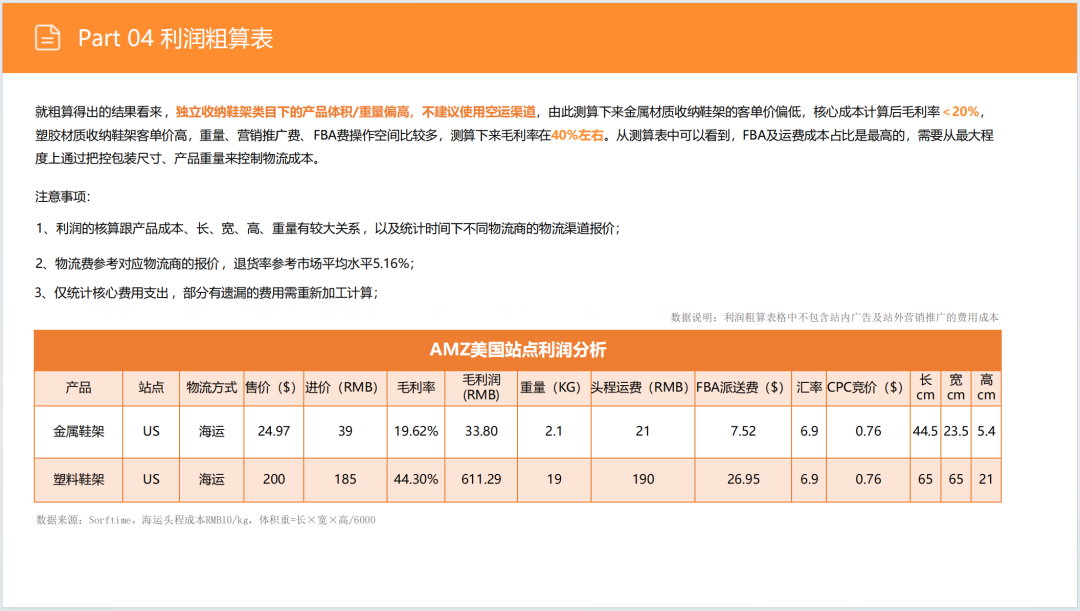Select the '宽 cm' column header

pos(956,387)
